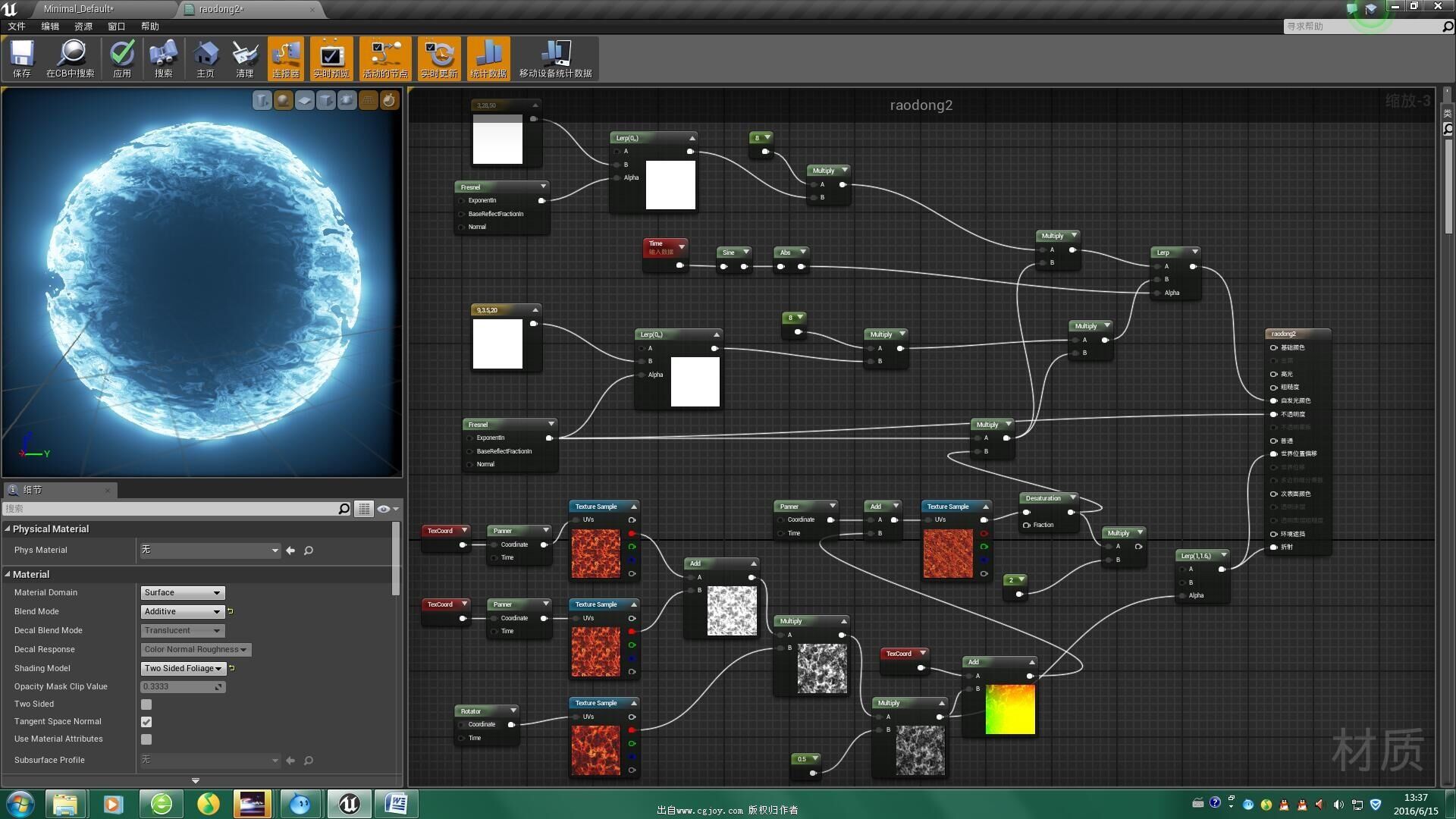
Task: Collapse the Physical Material section
Action: click(8, 529)
